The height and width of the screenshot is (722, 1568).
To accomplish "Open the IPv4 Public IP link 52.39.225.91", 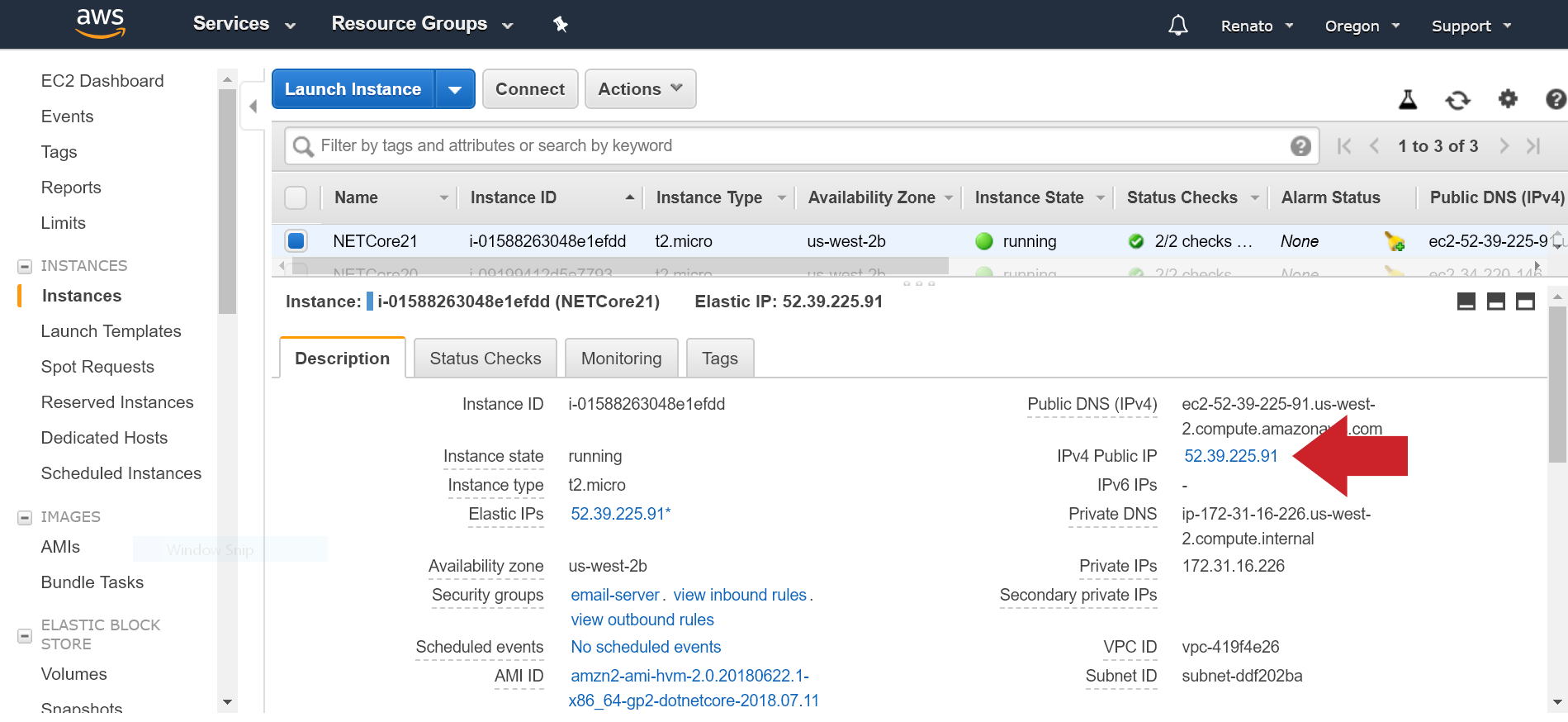I will click(1231, 456).
